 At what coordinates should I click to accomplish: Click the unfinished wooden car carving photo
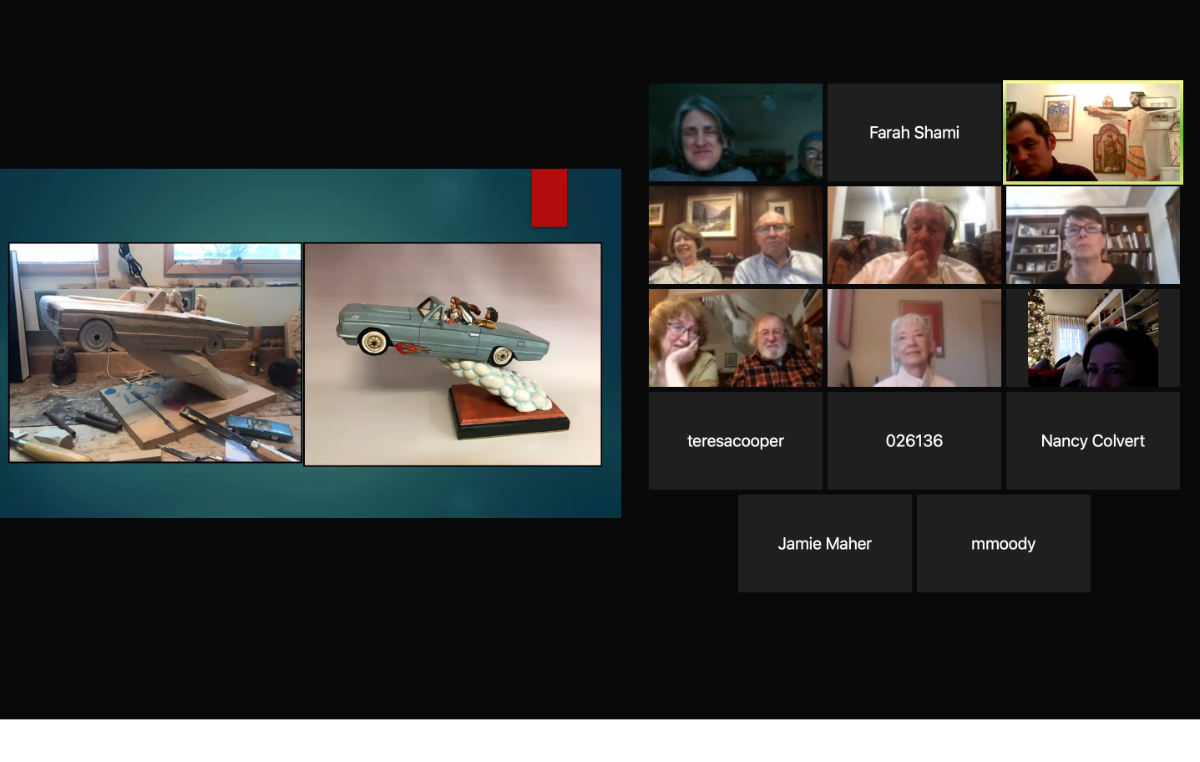(x=154, y=352)
